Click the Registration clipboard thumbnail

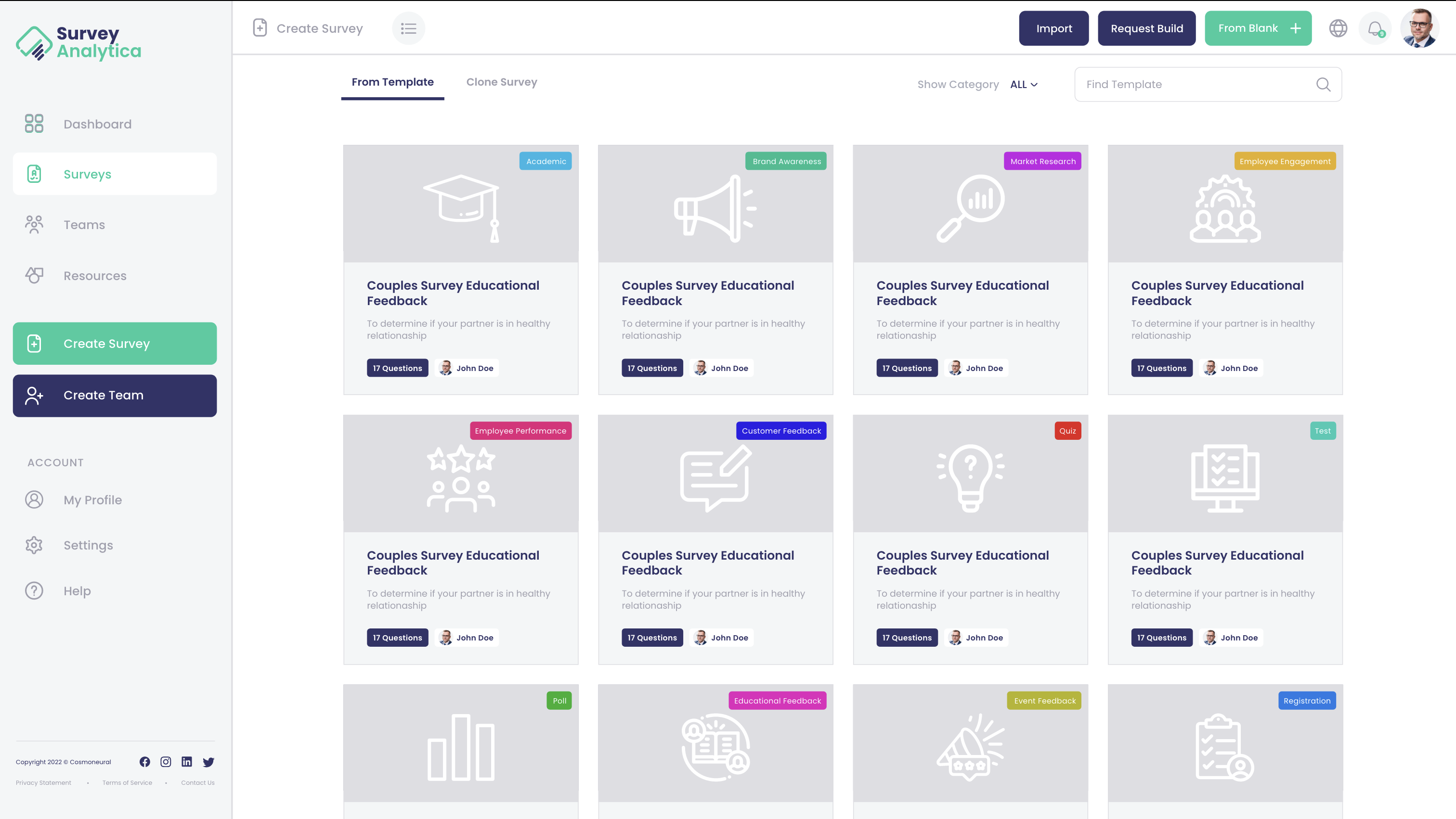tap(1225, 748)
